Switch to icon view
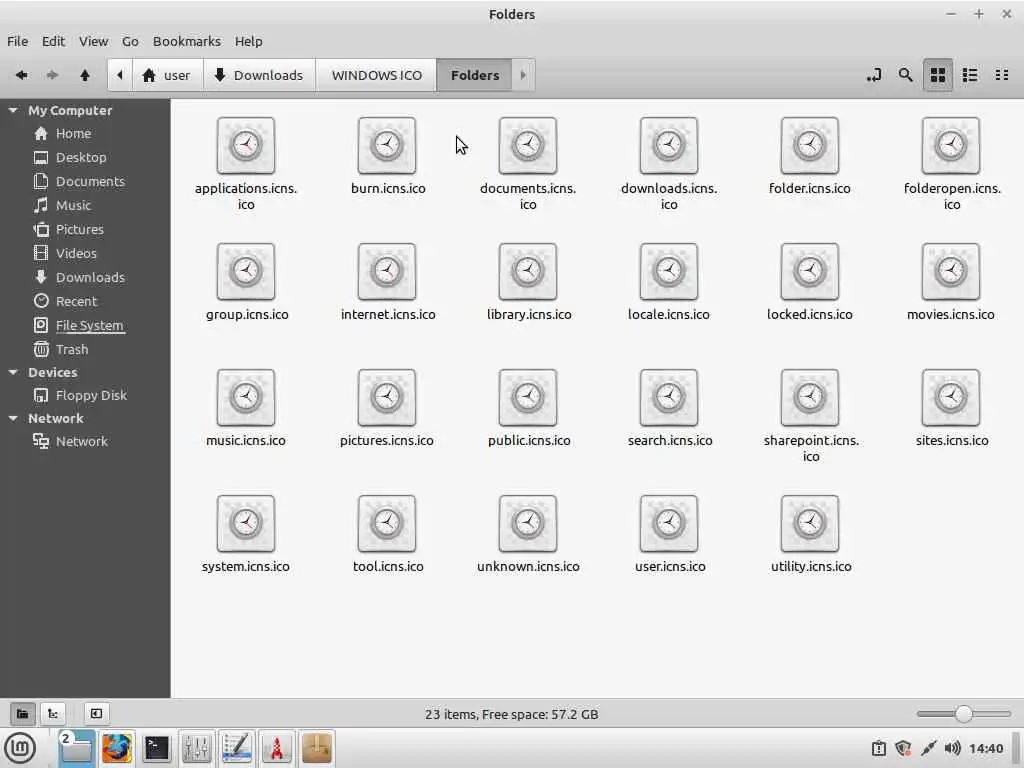Screen dimensions: 1024x768 click(x=938, y=75)
